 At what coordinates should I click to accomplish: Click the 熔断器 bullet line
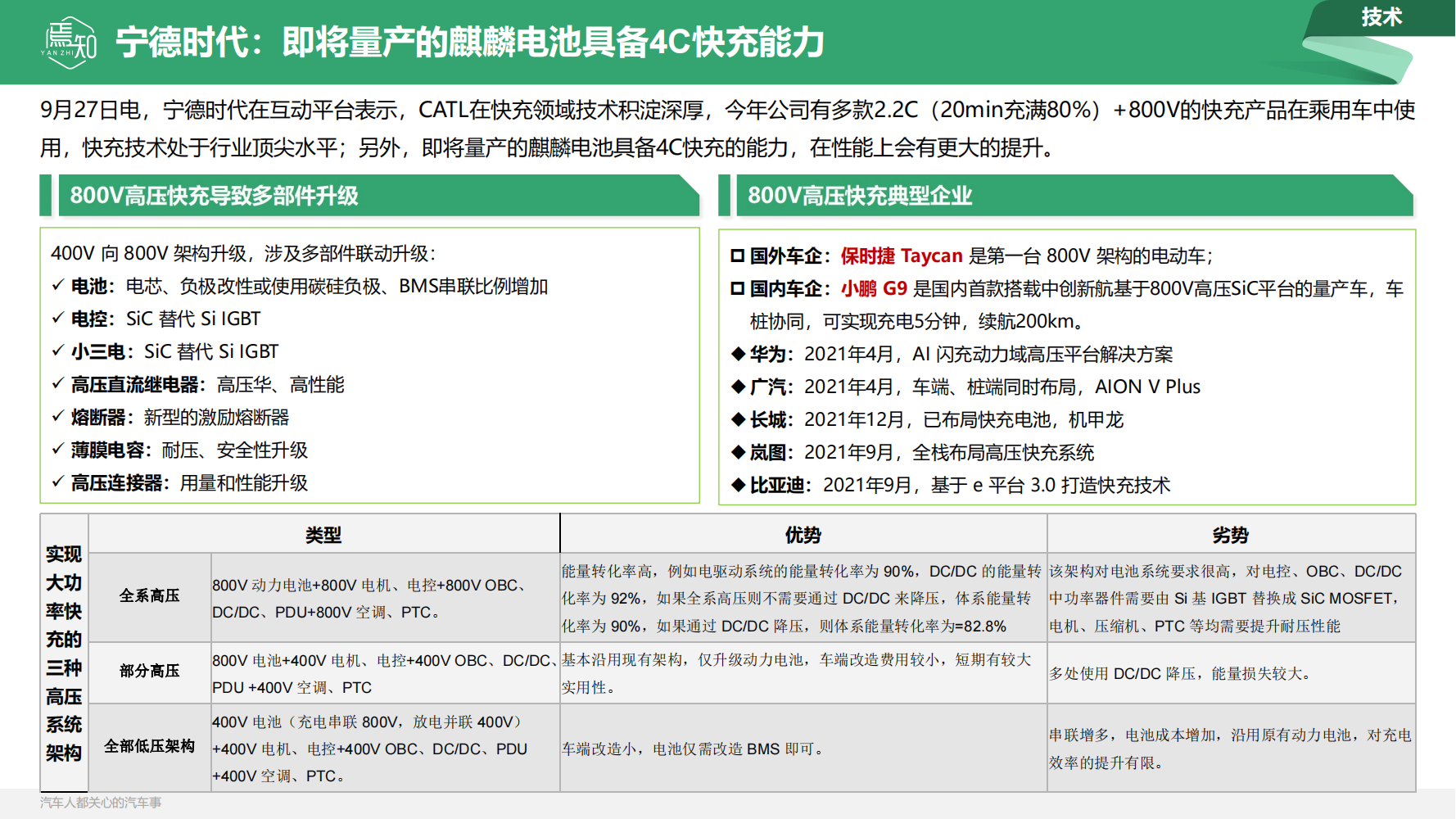coord(170,418)
